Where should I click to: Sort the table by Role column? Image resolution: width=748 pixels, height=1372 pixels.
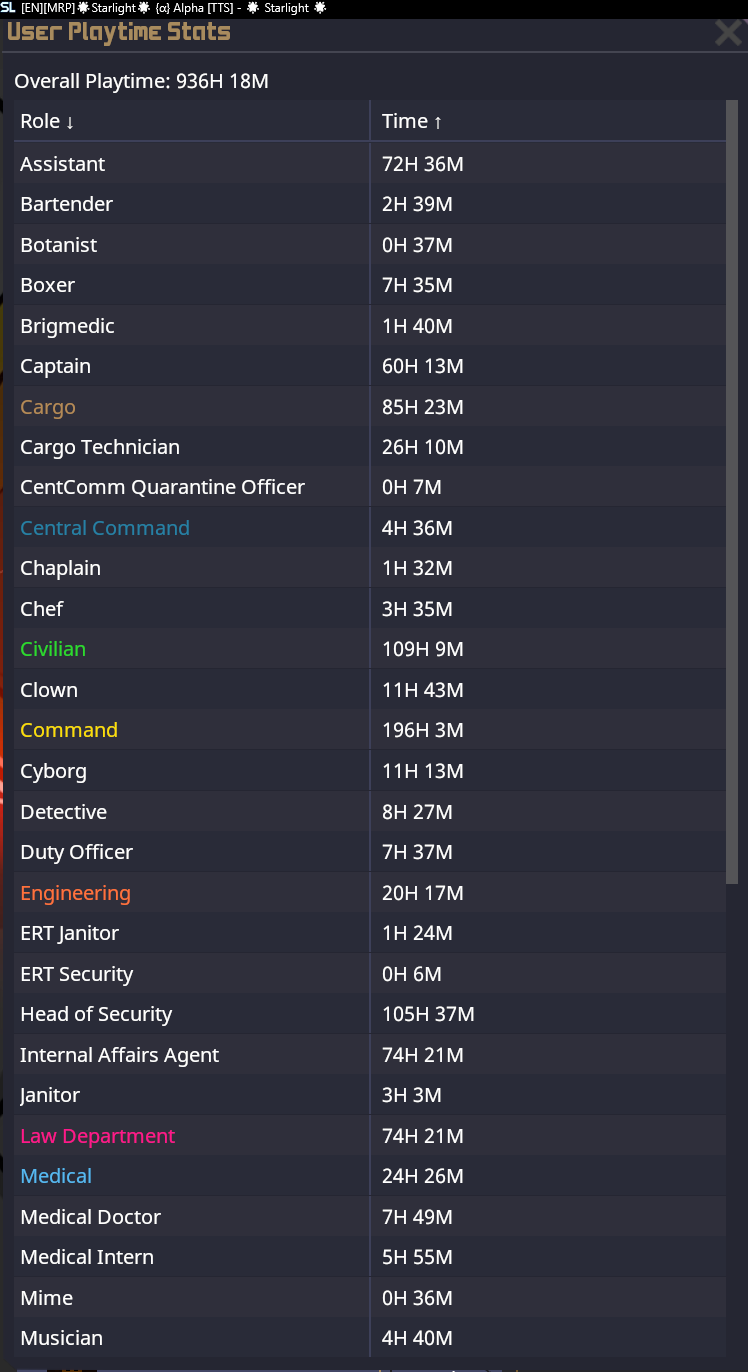47,121
